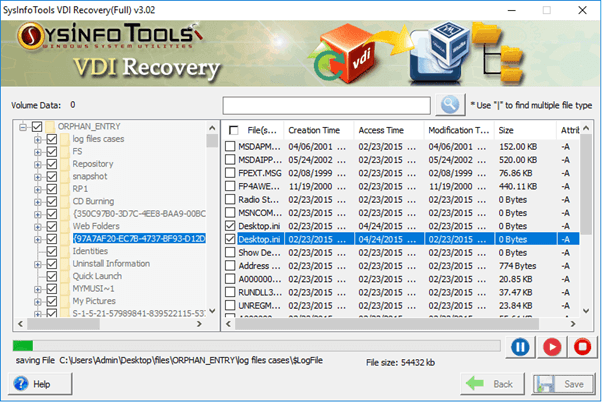Click the file list scroll right arrow
The height and width of the screenshot is (403, 602).
(x=573, y=324)
